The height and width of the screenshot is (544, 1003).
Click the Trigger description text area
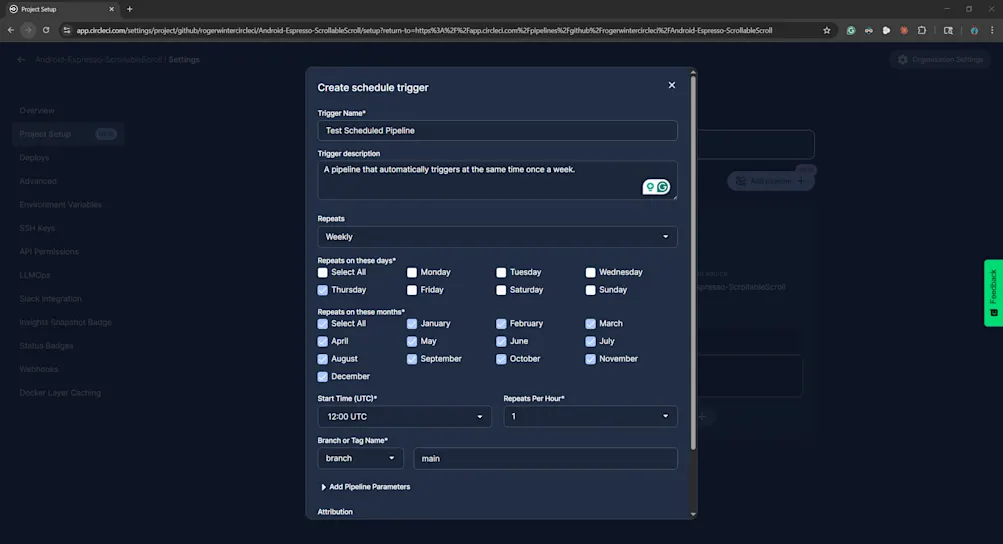click(497, 180)
